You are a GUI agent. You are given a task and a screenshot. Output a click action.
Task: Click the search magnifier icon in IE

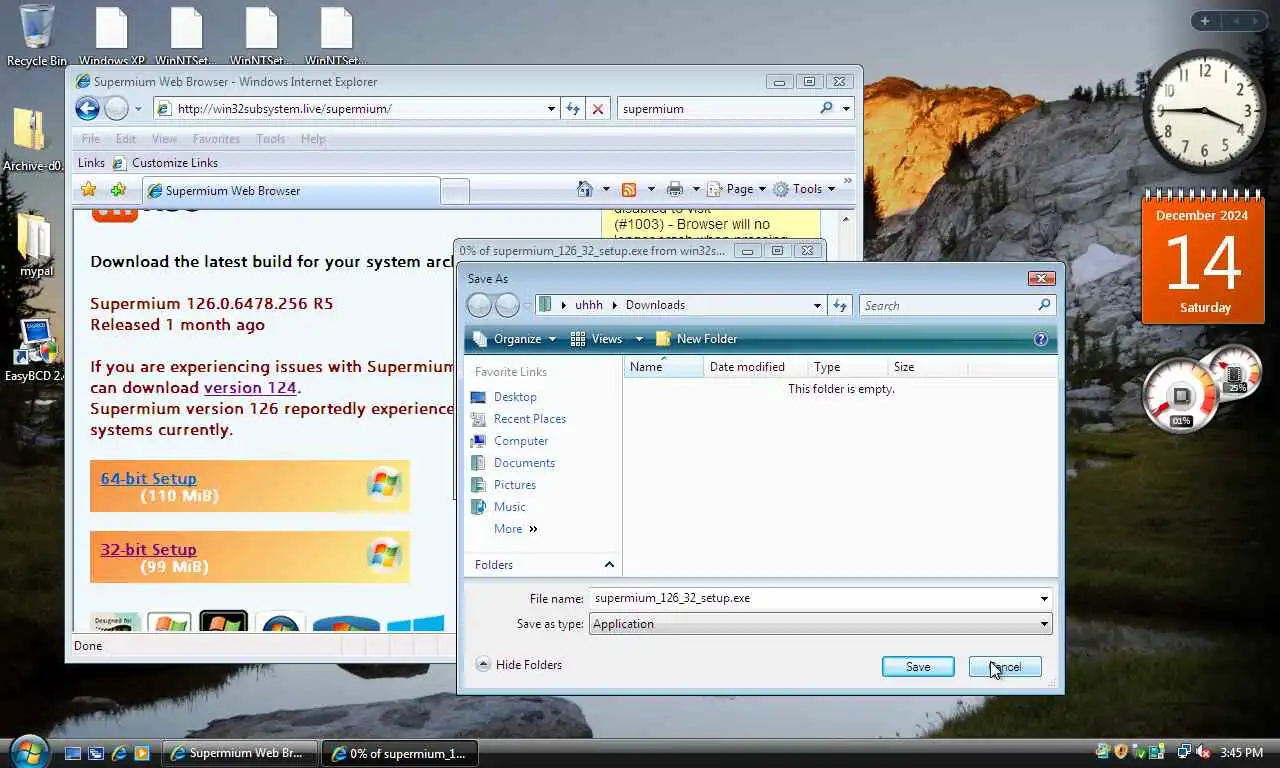pyautogui.click(x=826, y=108)
